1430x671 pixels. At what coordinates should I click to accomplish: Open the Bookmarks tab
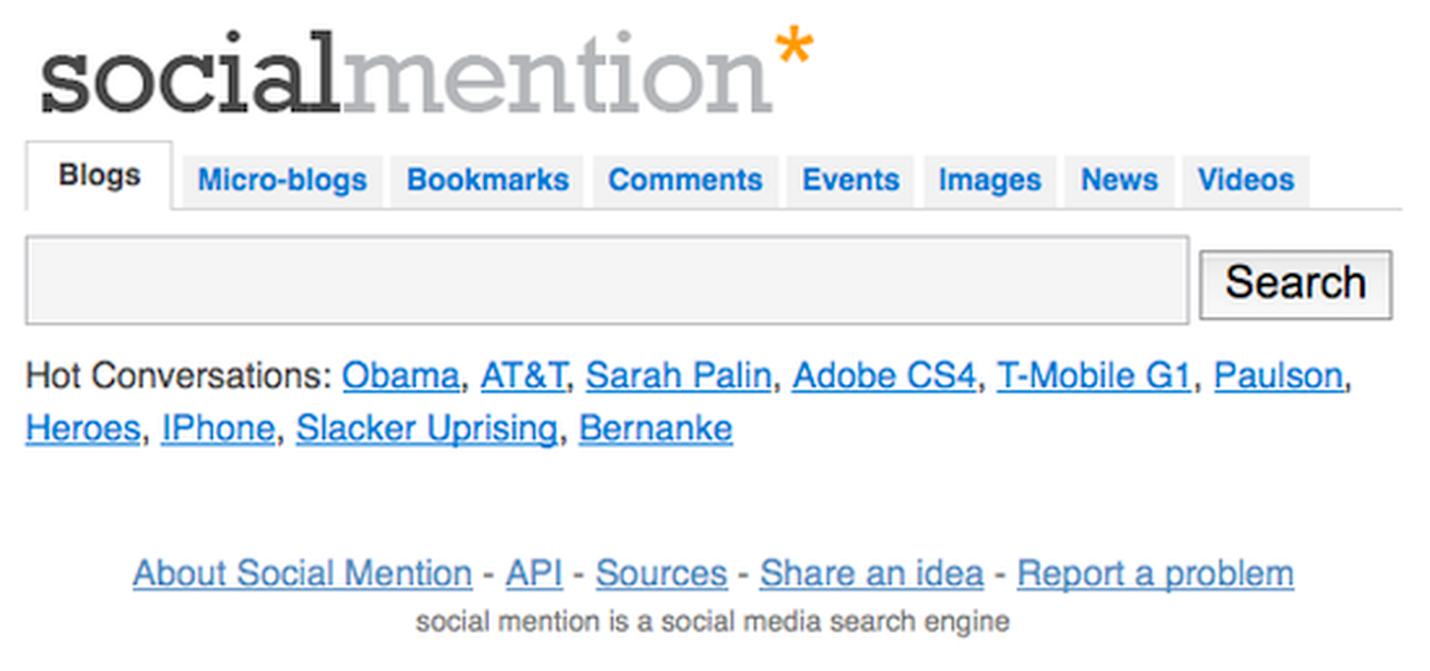point(487,180)
